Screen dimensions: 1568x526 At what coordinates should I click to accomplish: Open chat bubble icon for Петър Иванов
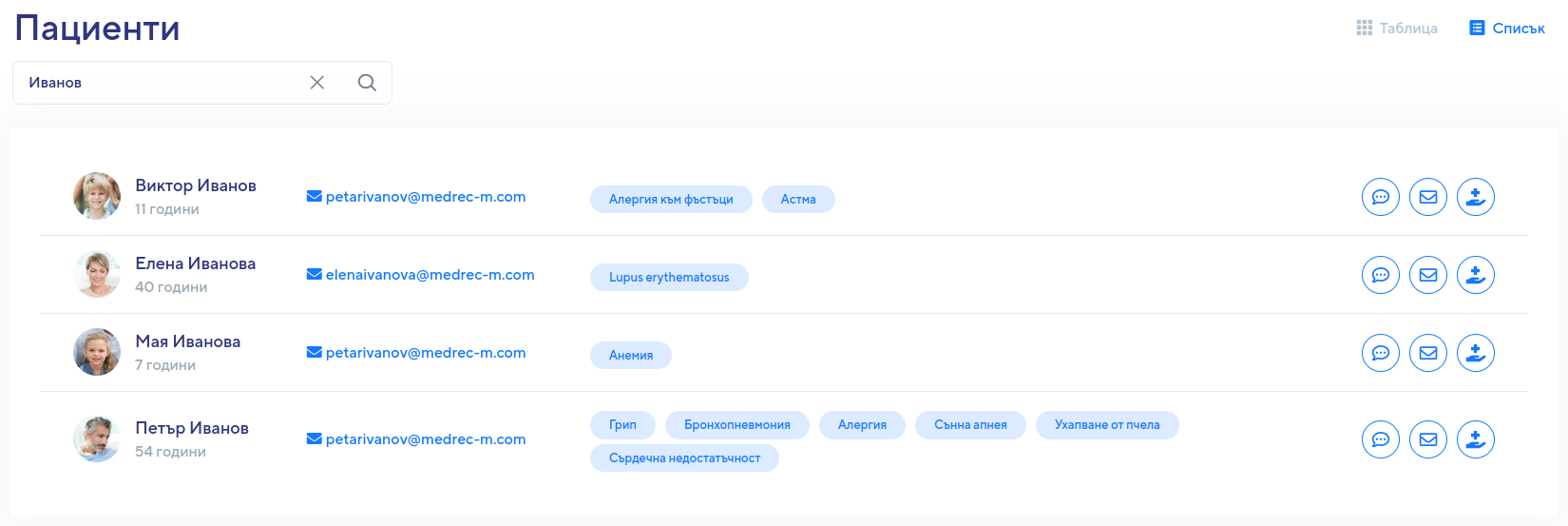1381,439
